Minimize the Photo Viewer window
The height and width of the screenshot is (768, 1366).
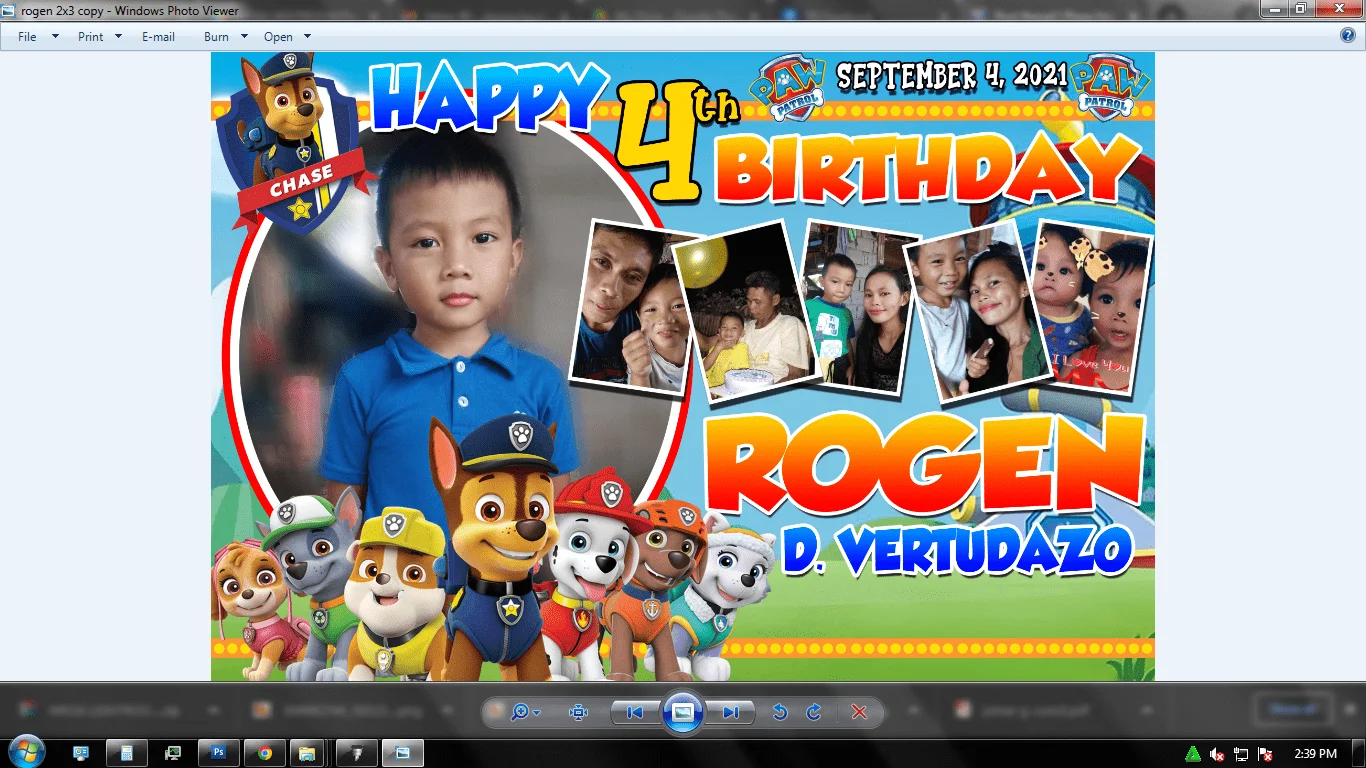click(x=1273, y=8)
